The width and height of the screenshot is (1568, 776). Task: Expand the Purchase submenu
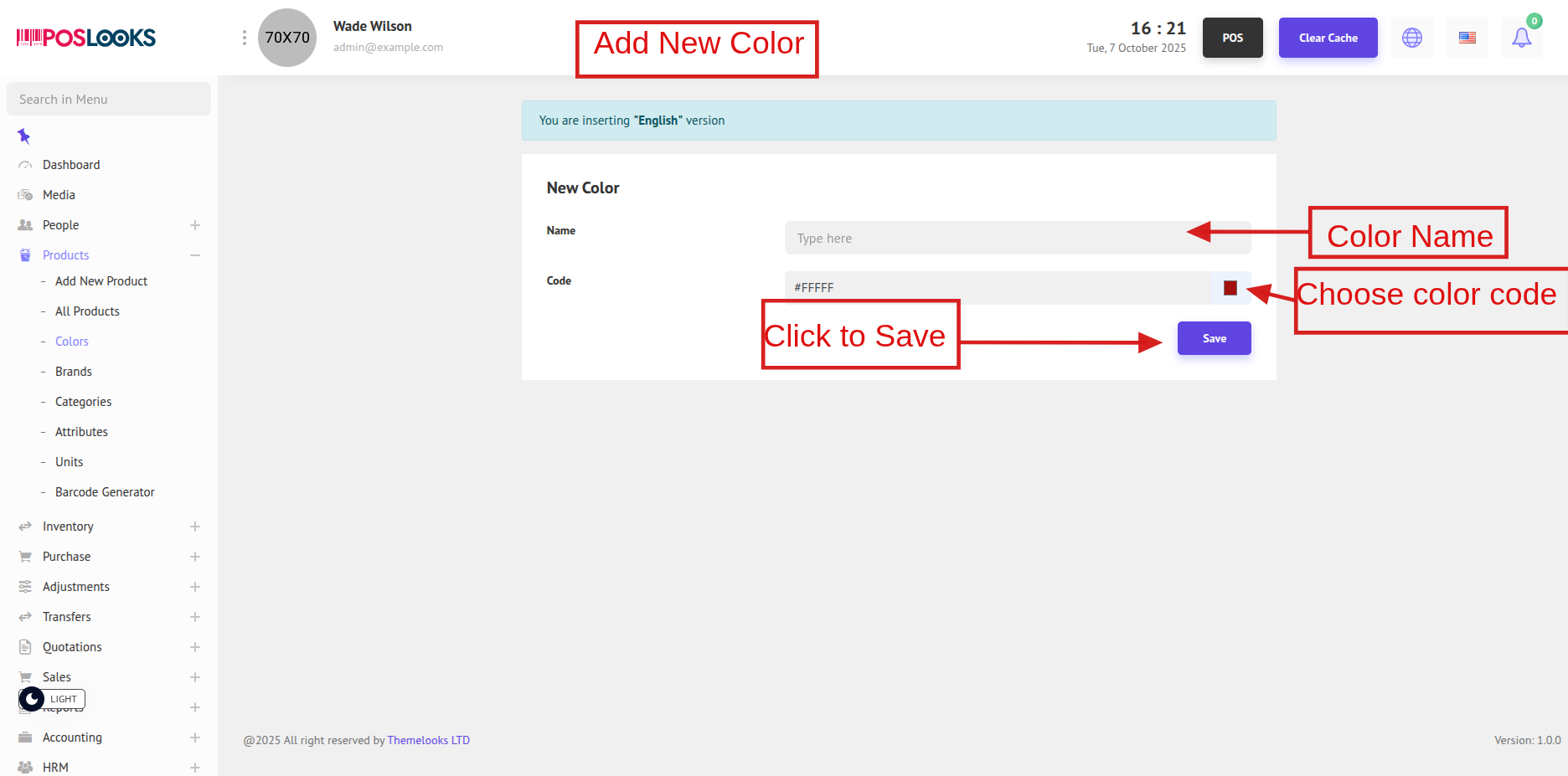coord(195,557)
